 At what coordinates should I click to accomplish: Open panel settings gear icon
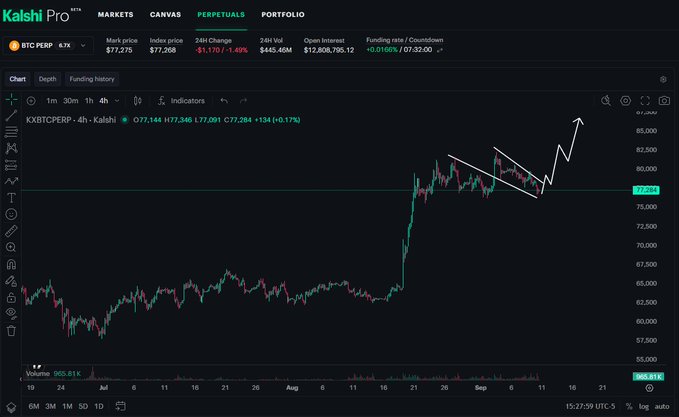tap(663, 80)
